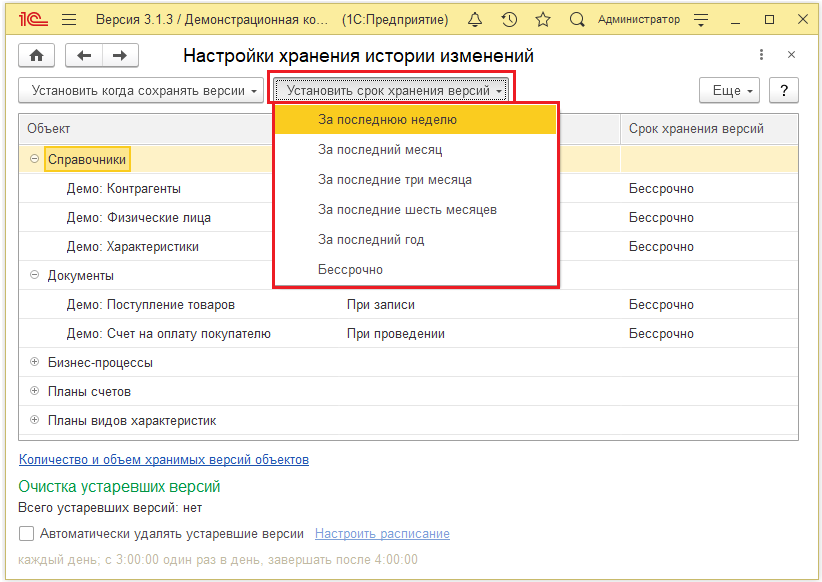Go to the home page icon
The height and width of the screenshot is (582, 822).
37,55
